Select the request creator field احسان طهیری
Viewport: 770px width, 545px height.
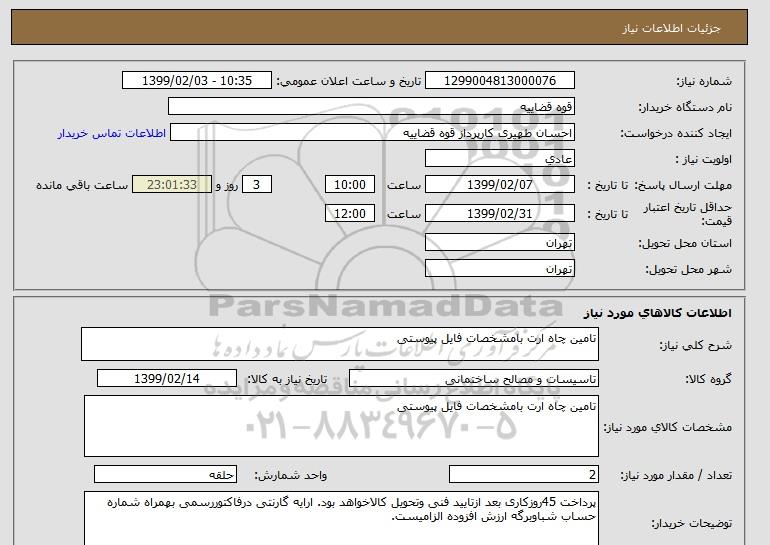[x=372, y=133]
